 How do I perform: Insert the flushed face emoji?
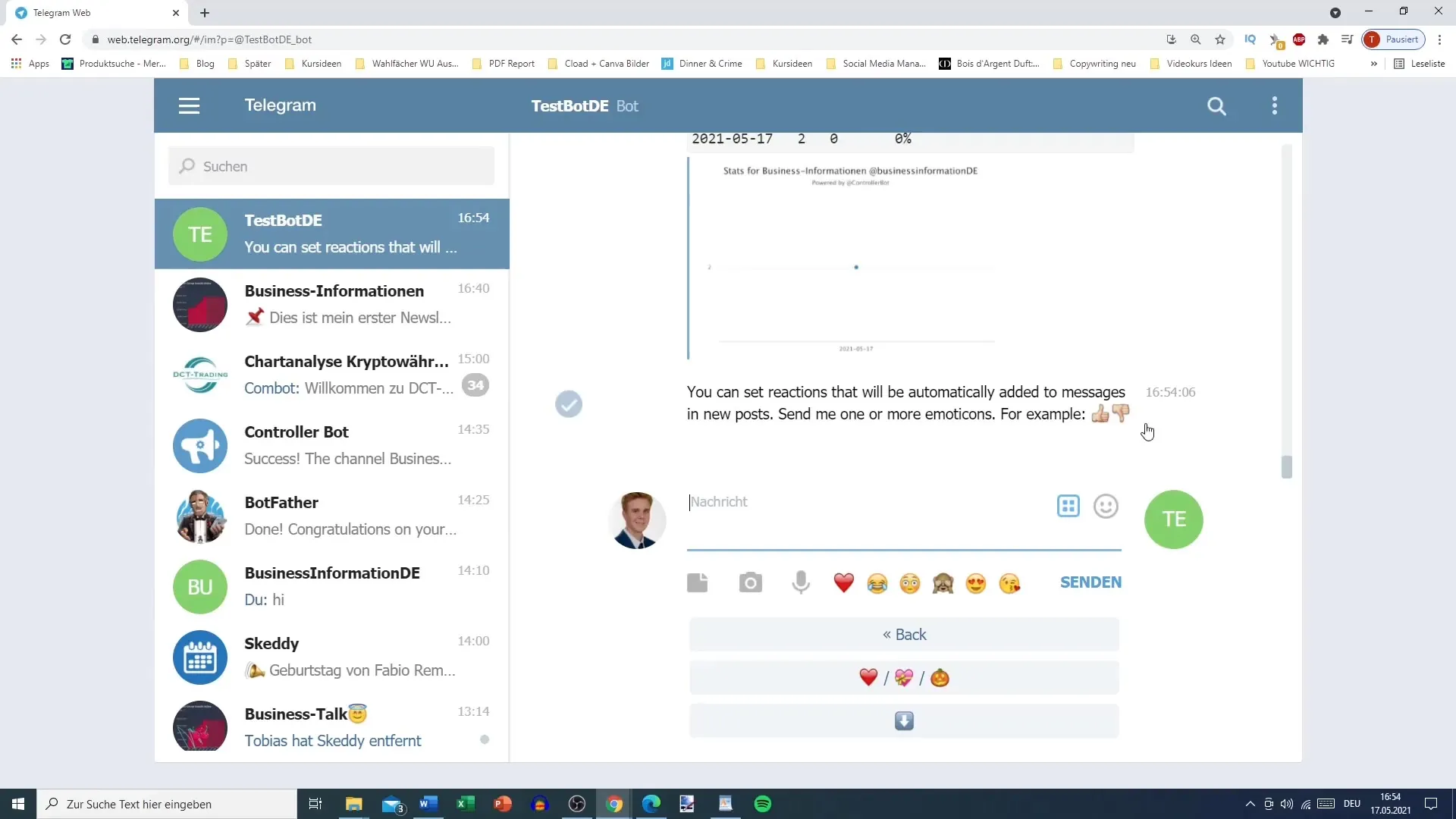pyautogui.click(x=910, y=583)
